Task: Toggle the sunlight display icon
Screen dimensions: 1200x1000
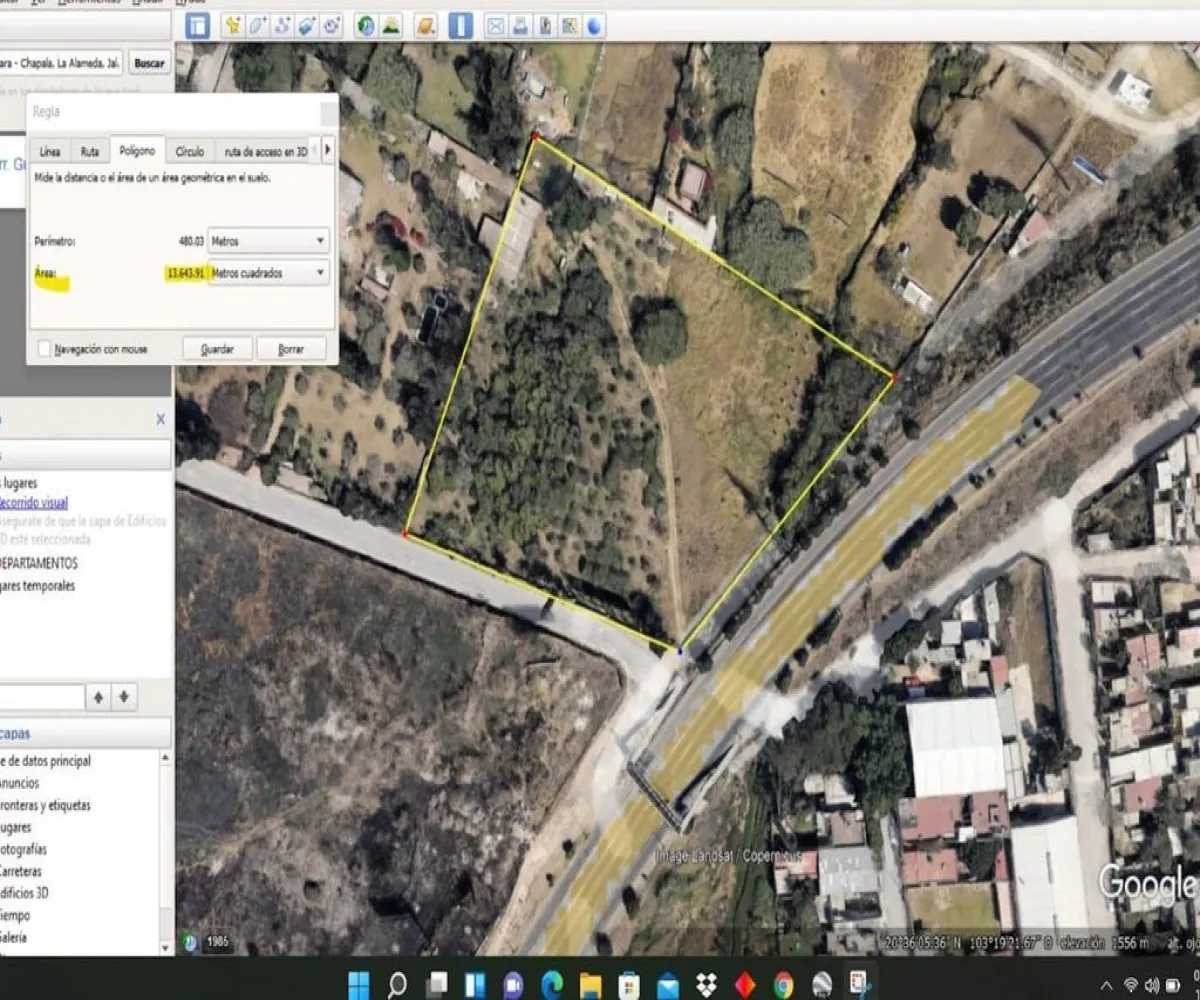Action: click(x=391, y=27)
